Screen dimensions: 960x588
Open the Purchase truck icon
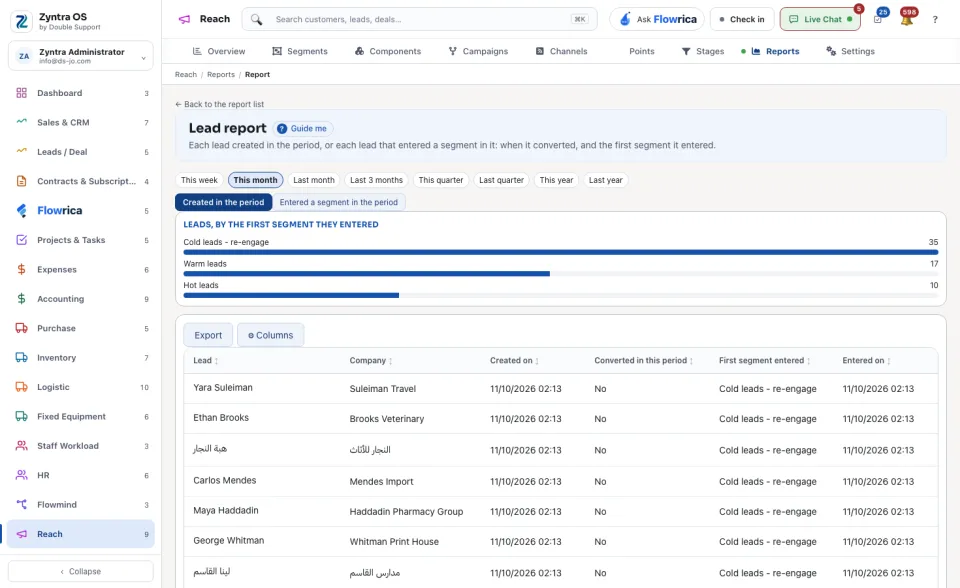tap(21, 328)
